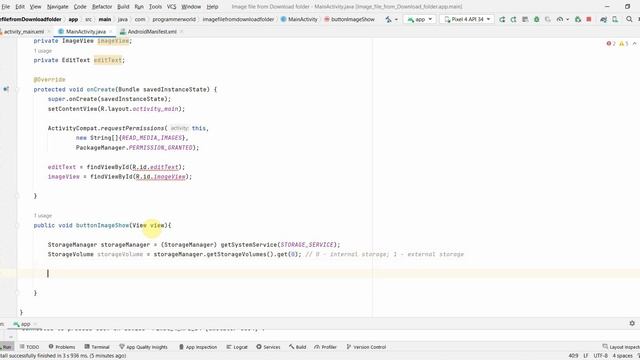Click the red error count indicator

(x=611, y=44)
